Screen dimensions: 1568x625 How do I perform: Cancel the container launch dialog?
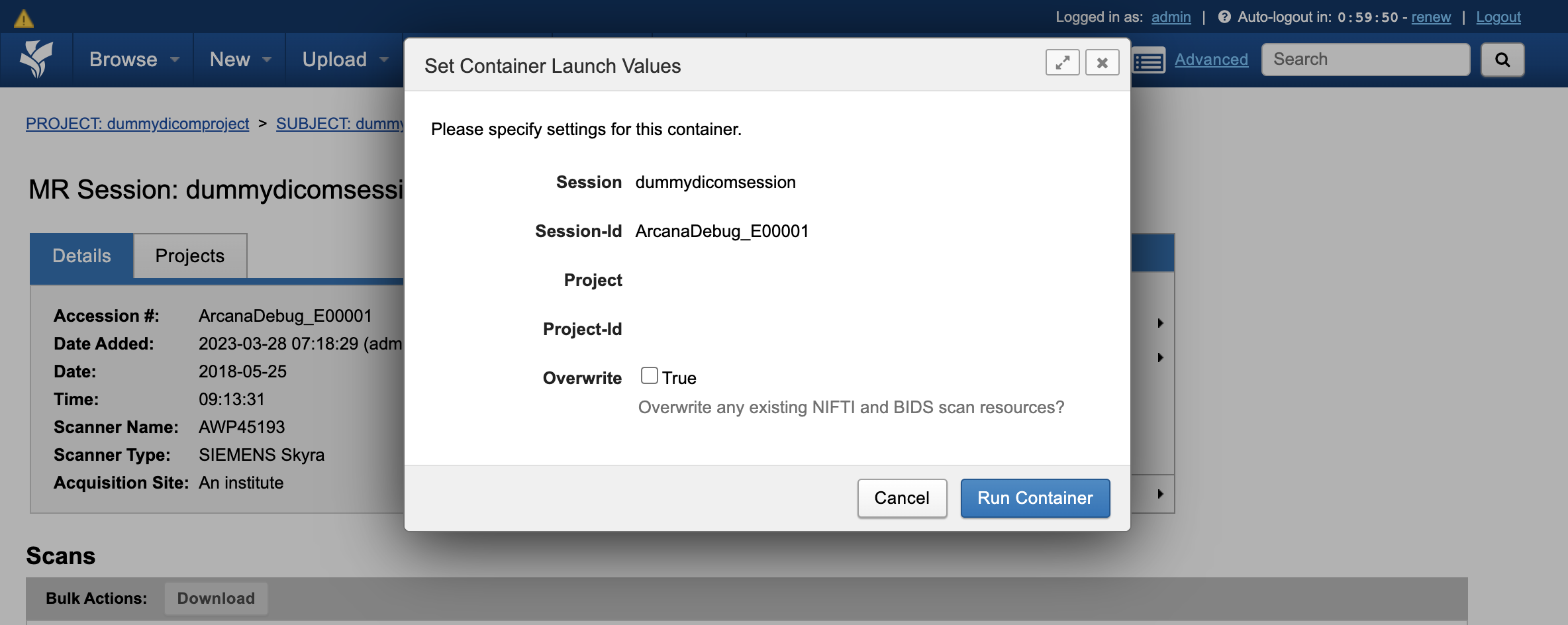[x=902, y=498]
